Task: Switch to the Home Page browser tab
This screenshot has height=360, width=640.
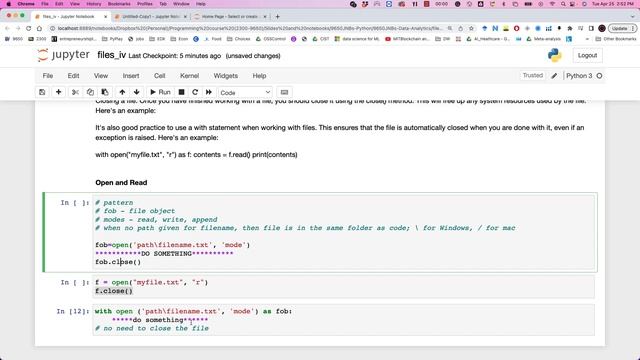Action: [x=229, y=17]
